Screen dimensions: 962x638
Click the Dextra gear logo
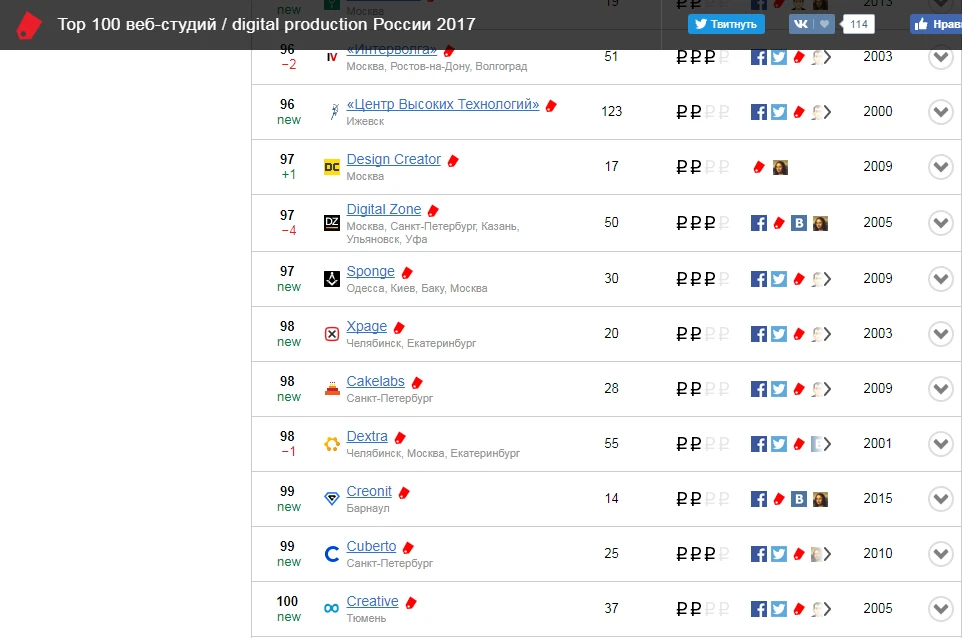[332, 444]
